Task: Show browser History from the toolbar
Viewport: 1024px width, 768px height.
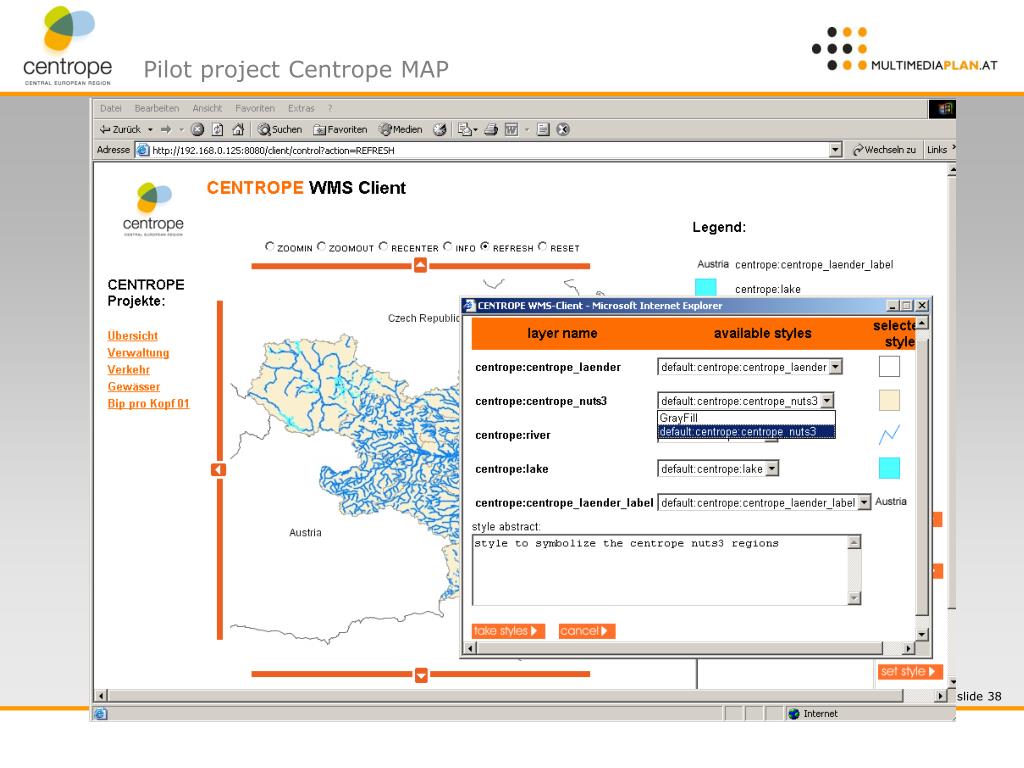Action: tap(440, 129)
